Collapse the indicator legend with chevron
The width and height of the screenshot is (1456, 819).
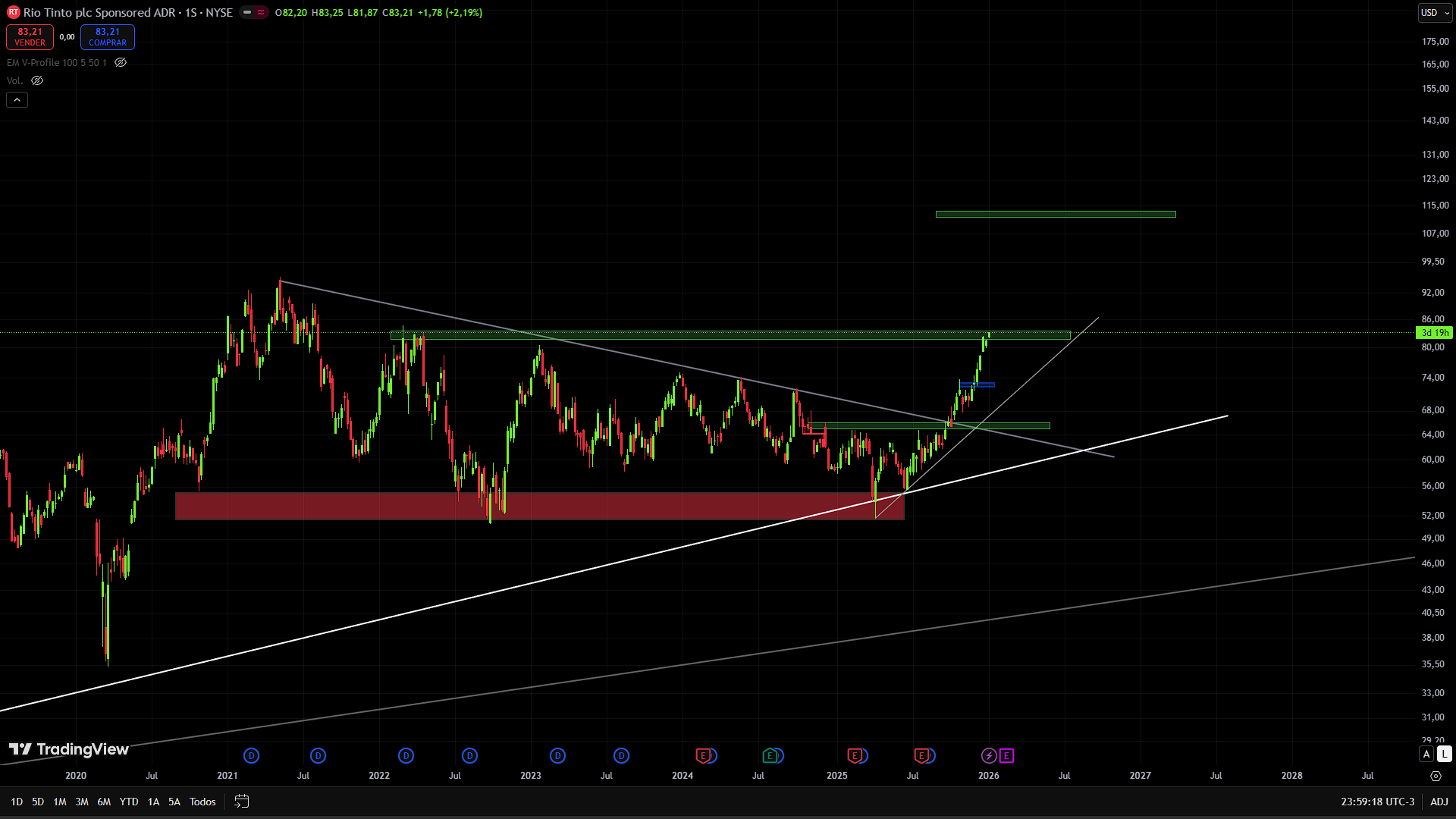[17, 99]
